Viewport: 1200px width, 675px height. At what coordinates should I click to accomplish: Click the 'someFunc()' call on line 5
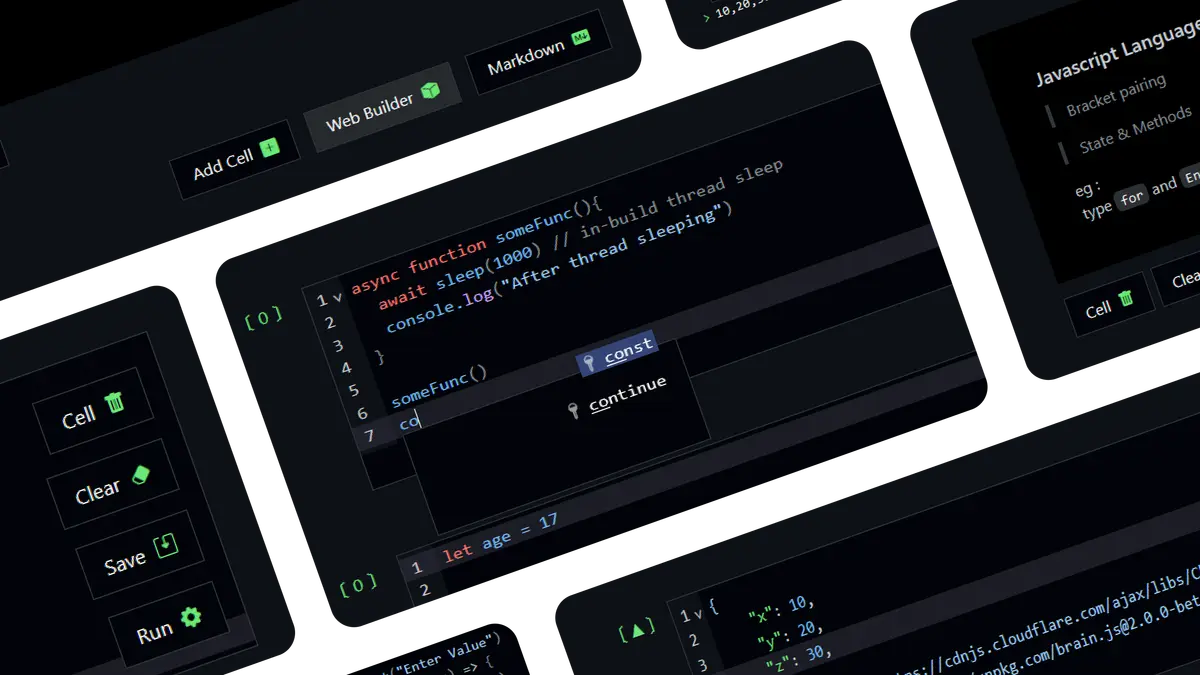tap(438, 386)
